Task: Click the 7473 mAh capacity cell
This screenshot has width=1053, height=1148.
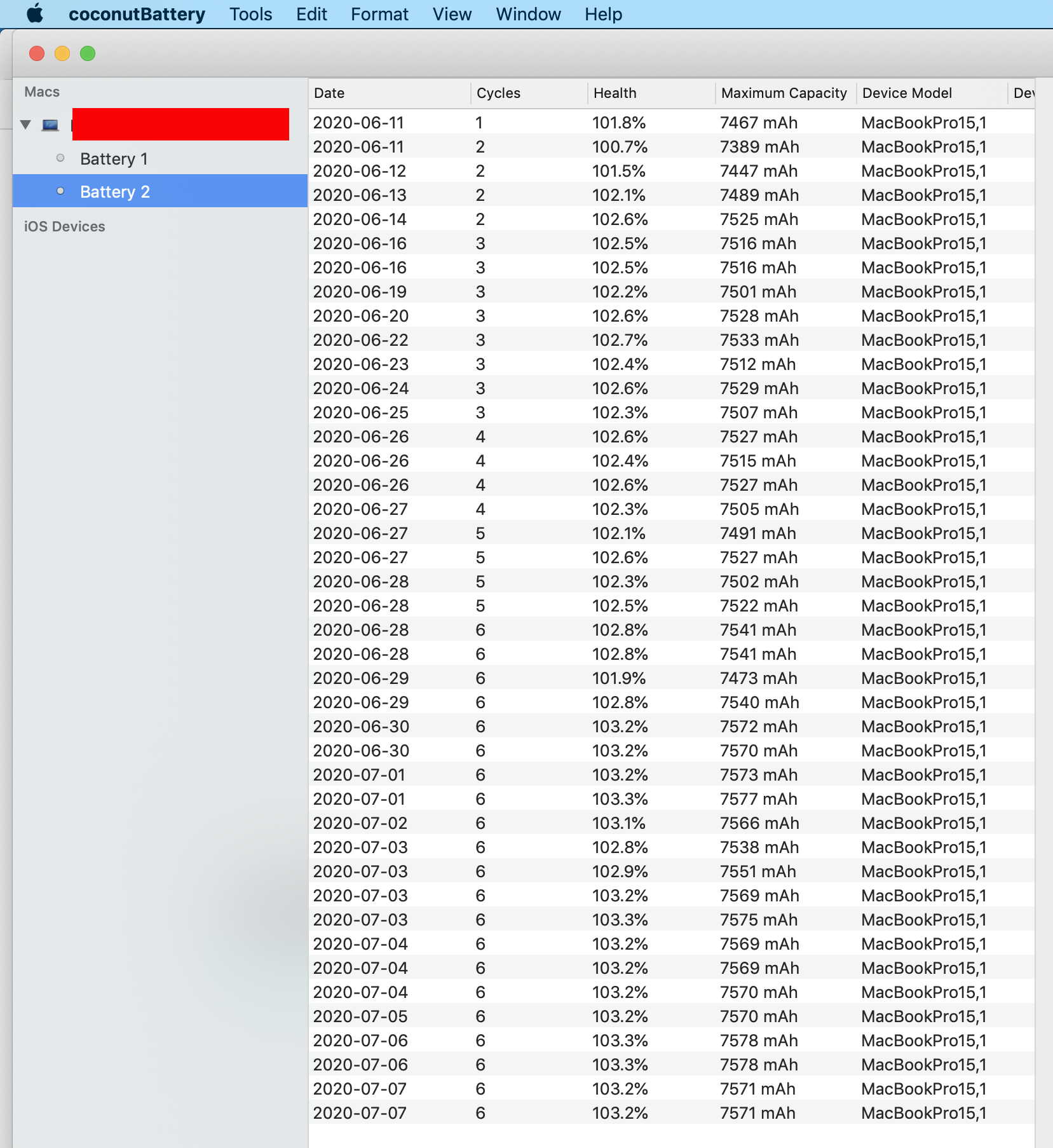Action: click(x=759, y=678)
